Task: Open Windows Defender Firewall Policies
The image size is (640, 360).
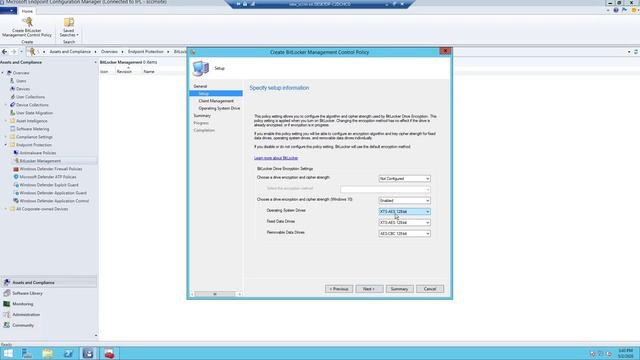Action: 51,169
